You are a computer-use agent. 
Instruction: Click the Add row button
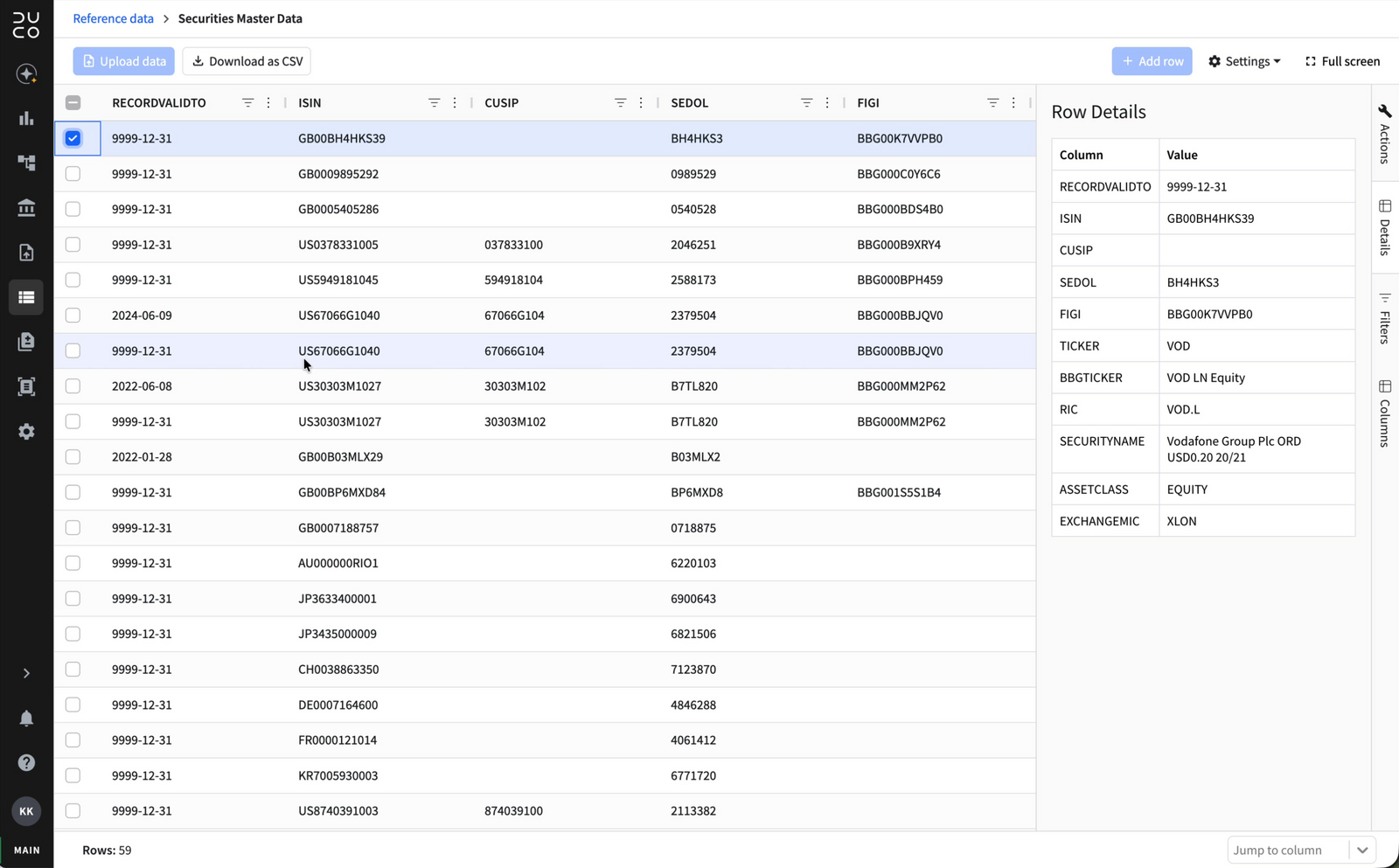click(1152, 61)
